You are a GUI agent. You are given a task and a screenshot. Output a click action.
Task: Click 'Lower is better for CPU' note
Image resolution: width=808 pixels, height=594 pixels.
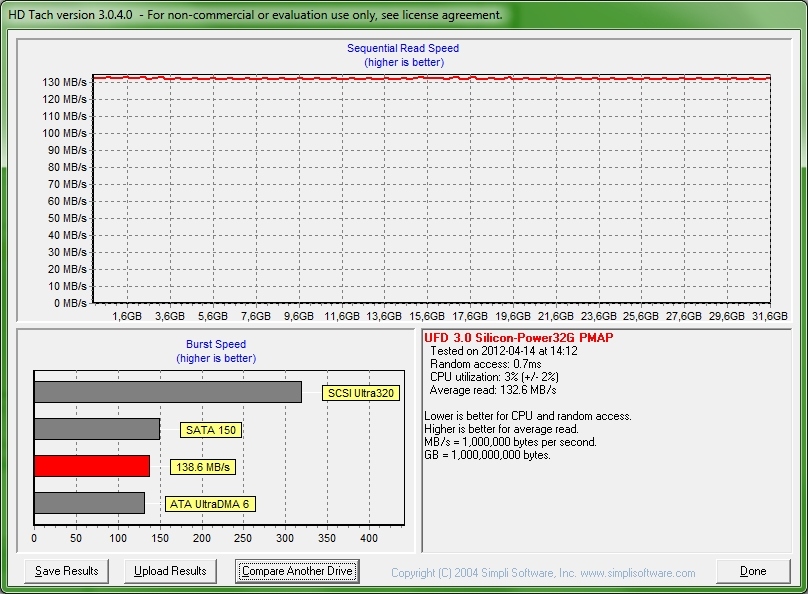tap(528, 416)
